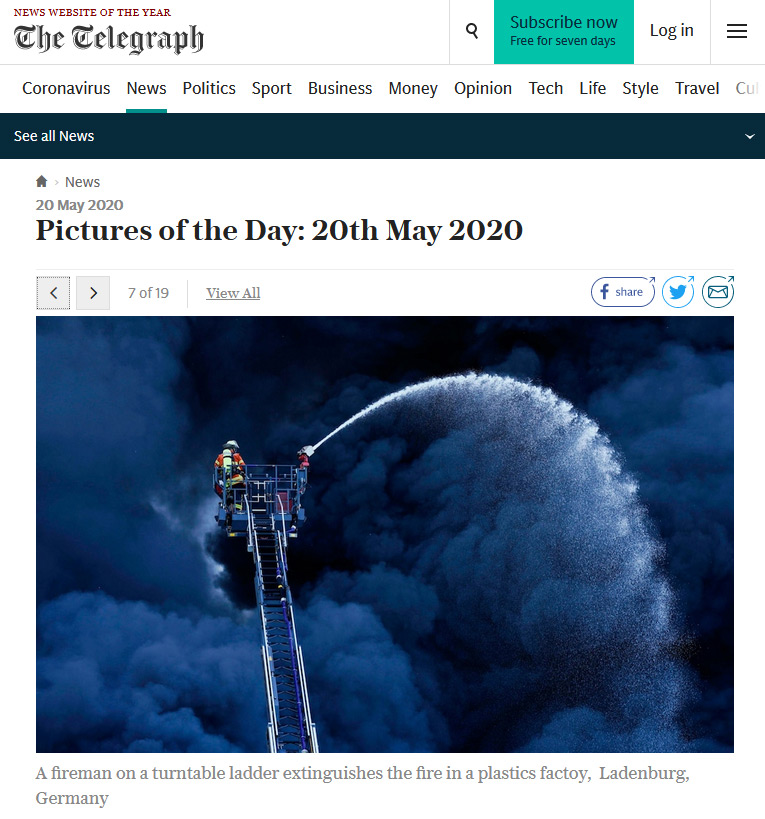Screen dimensions: 765x819
Task: Select the Coronavirus menu item
Action: (66, 88)
